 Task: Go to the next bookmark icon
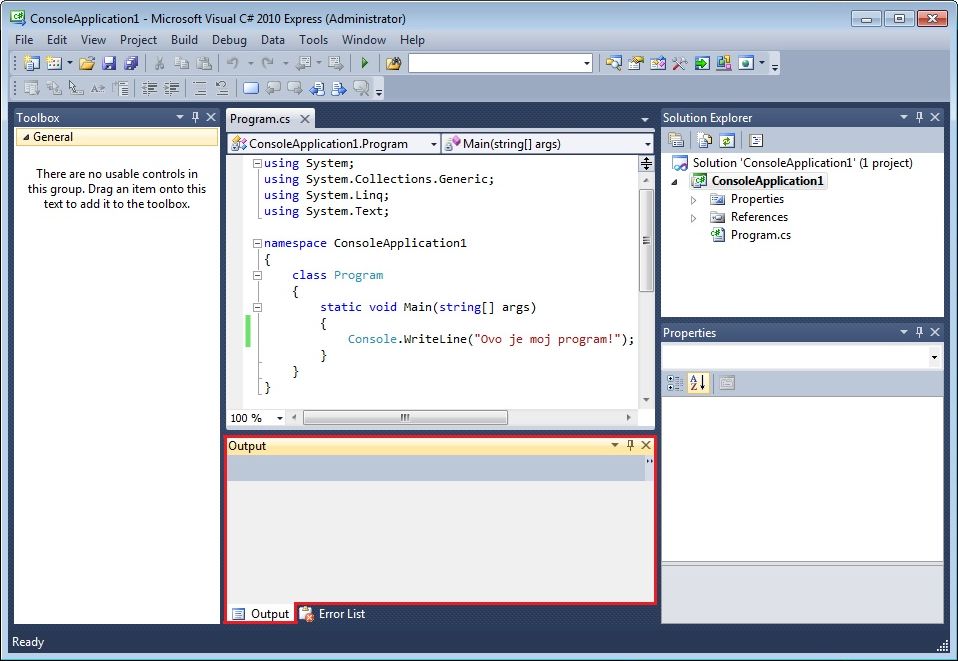(295, 89)
